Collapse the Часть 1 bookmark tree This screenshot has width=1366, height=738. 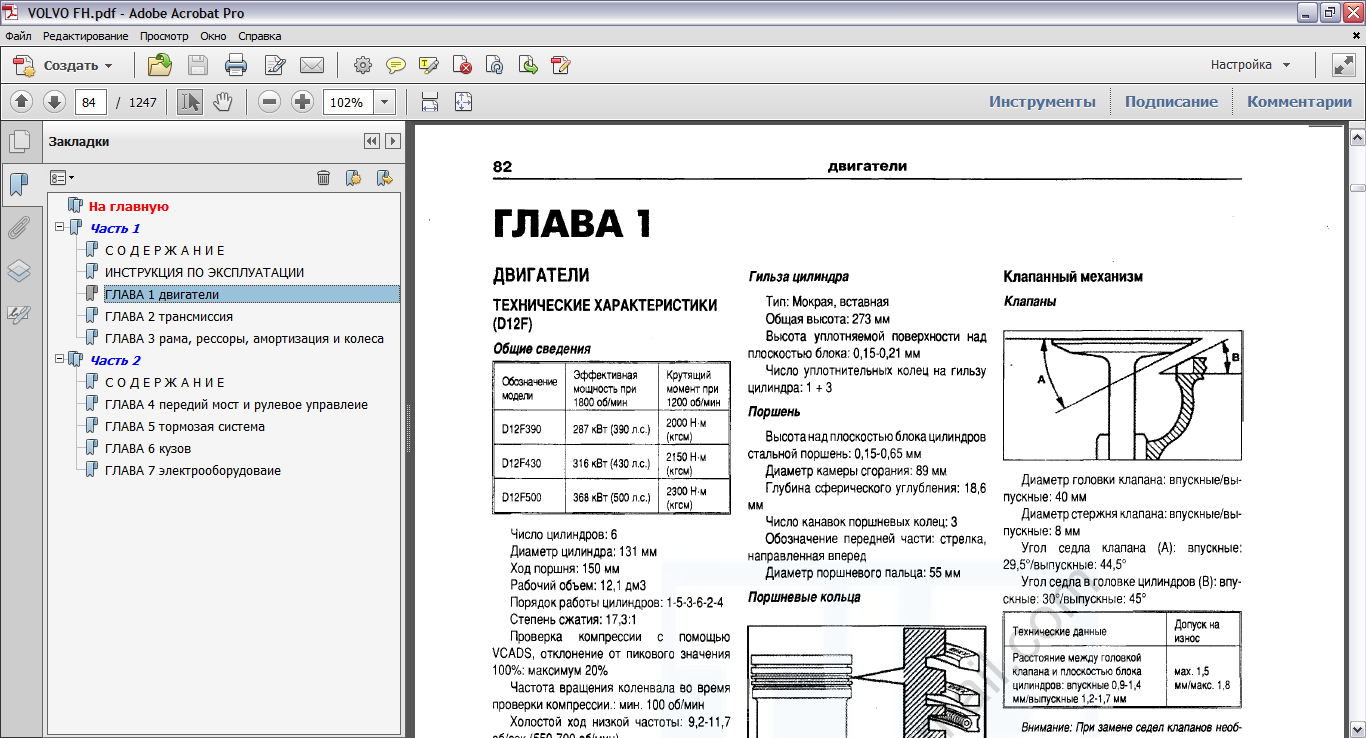pyautogui.click(x=59, y=228)
